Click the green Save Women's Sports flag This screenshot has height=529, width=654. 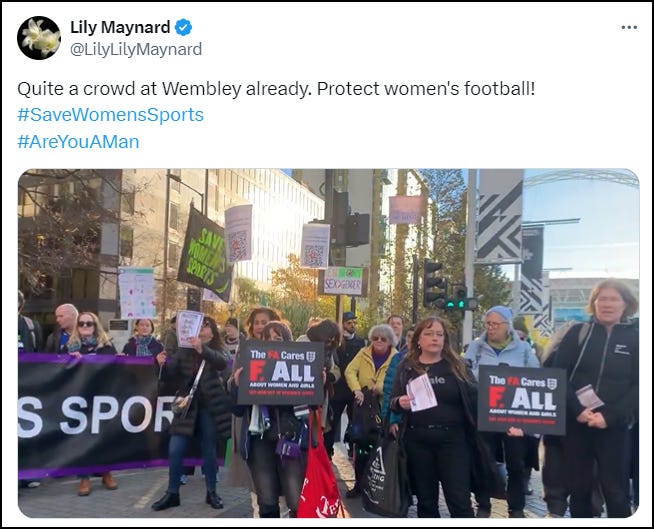tap(205, 254)
